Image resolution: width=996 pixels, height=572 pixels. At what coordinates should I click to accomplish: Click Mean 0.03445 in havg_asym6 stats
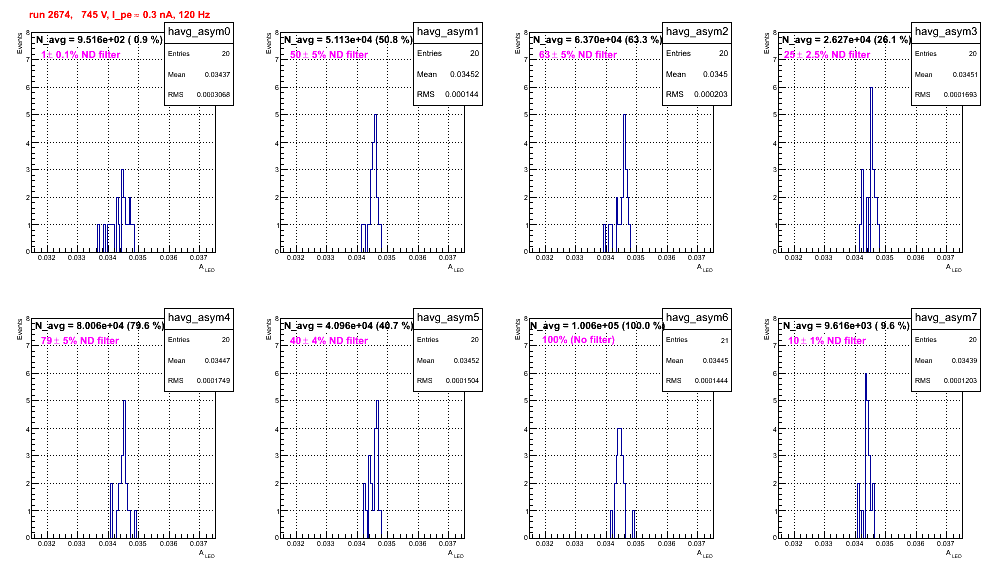[x=697, y=360]
